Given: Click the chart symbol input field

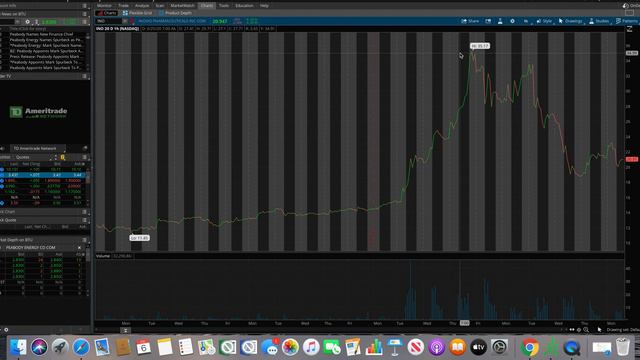Looking at the screenshot, I should pyautogui.click(x=108, y=21).
